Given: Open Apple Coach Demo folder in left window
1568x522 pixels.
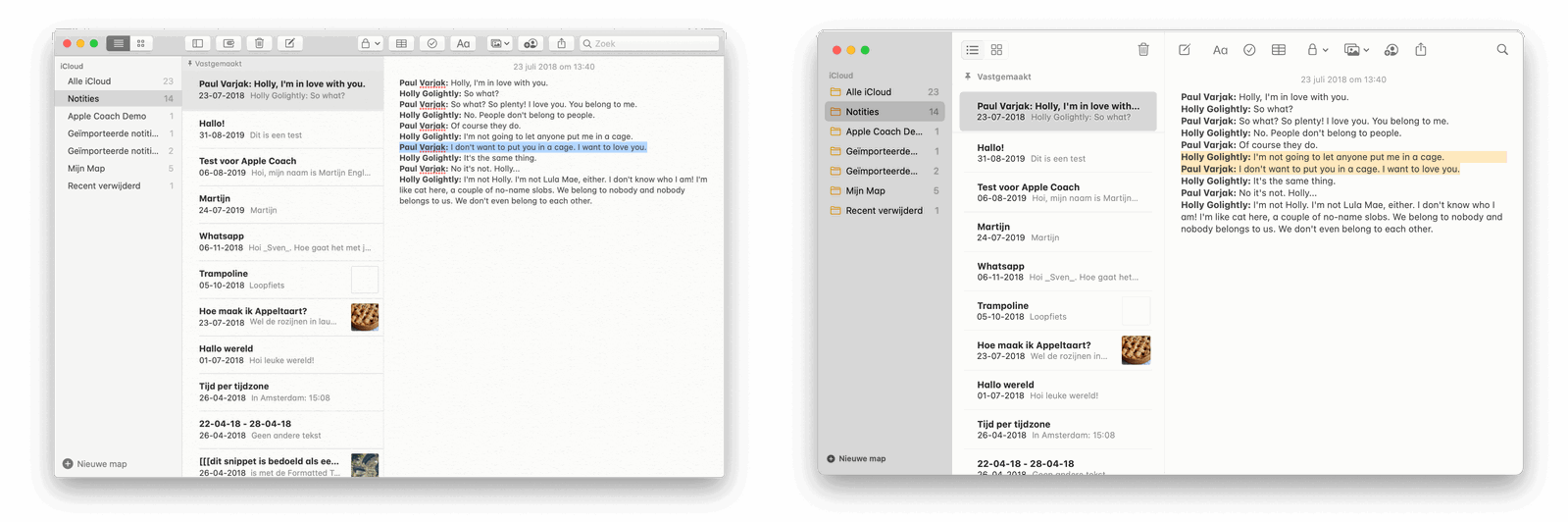Looking at the screenshot, I should pos(118,116).
